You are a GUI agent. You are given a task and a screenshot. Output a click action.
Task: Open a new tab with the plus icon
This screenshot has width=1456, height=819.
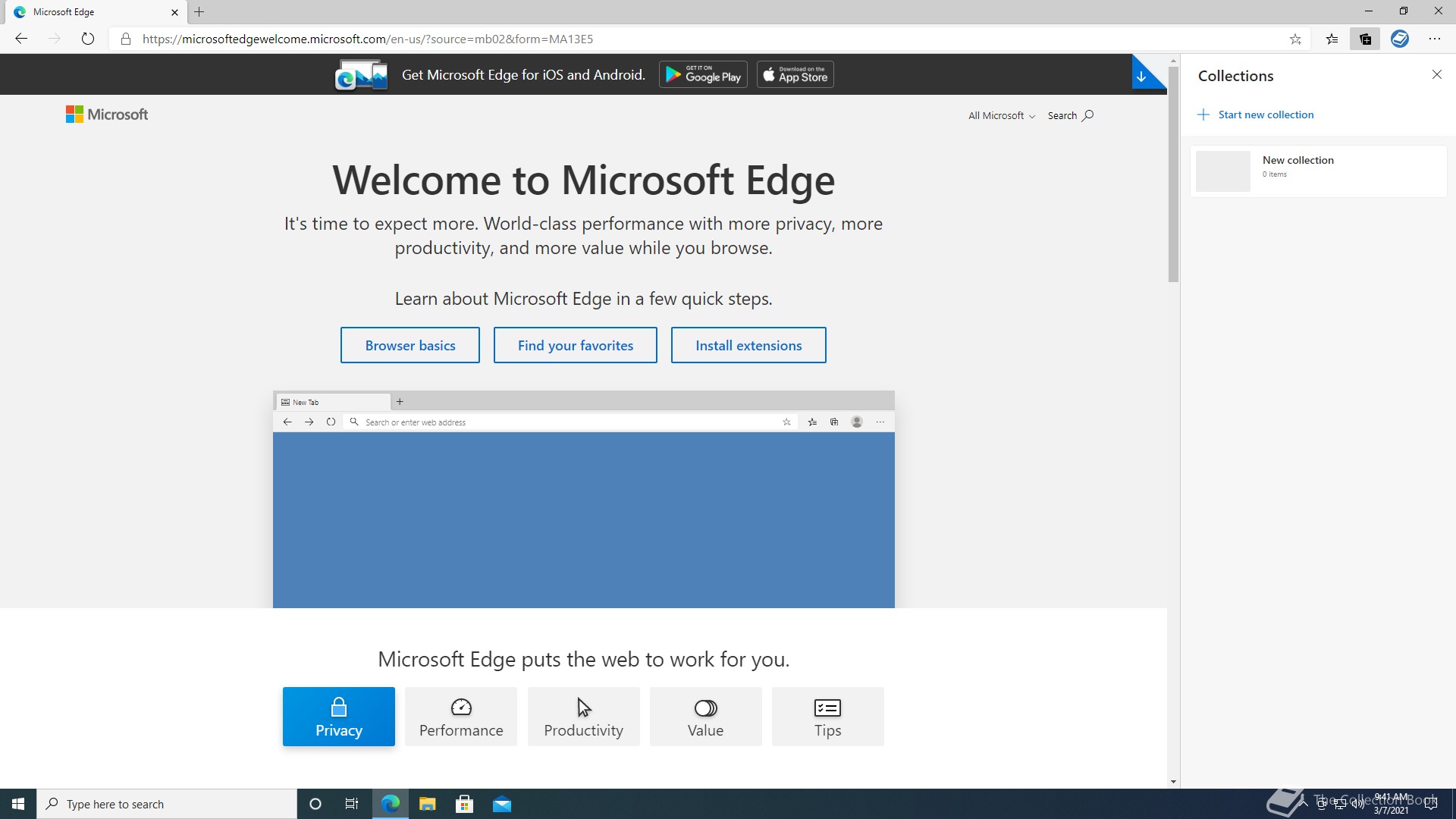coord(199,12)
